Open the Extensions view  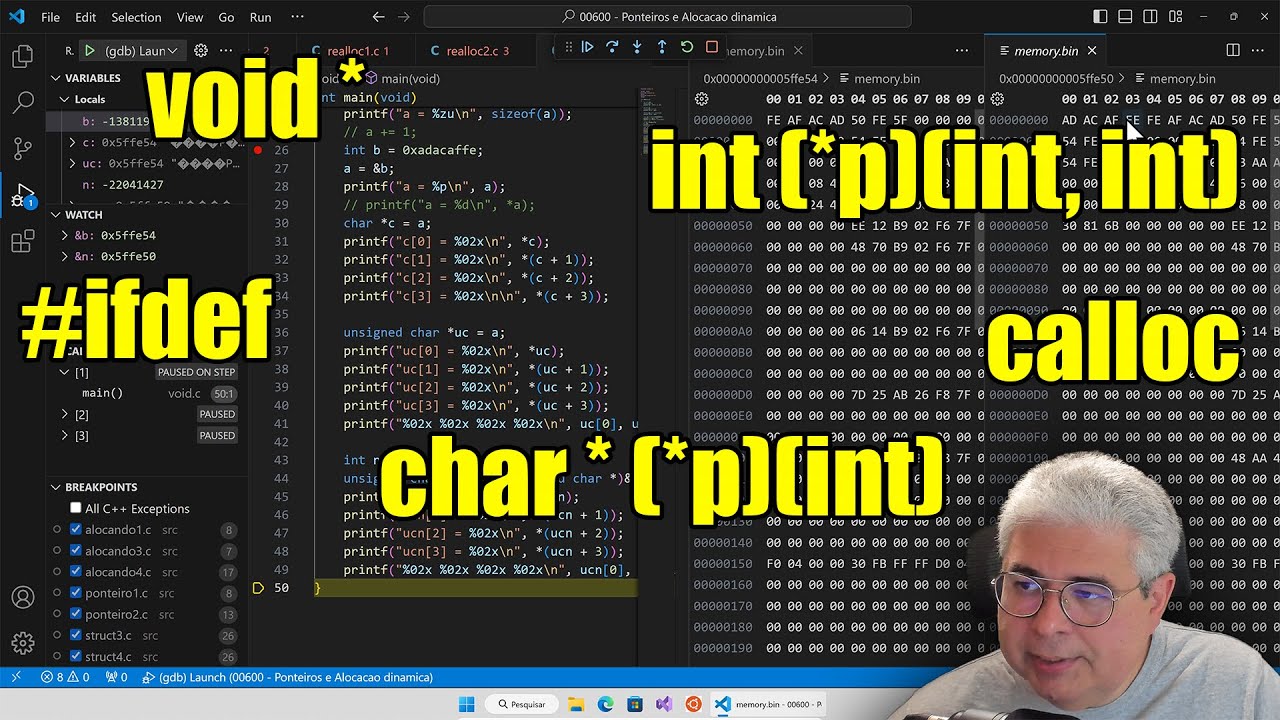click(22, 241)
